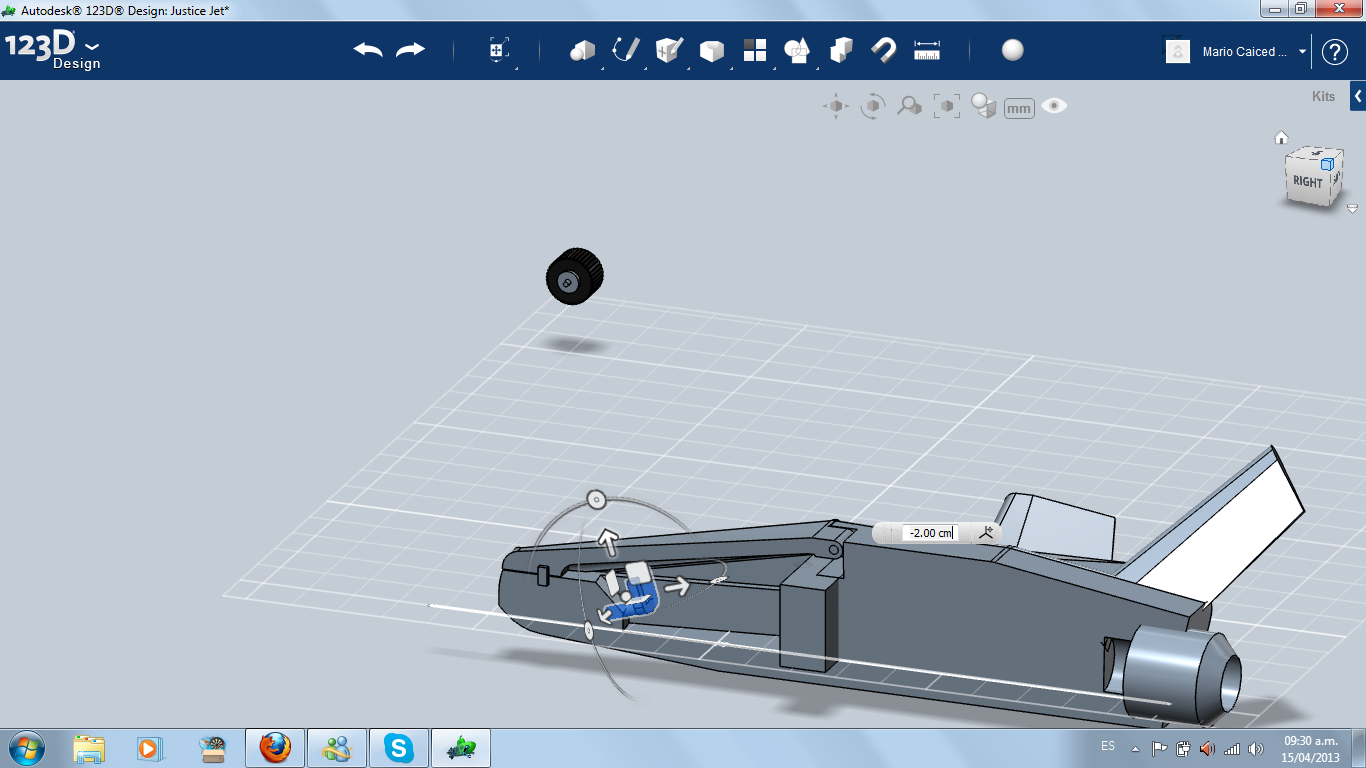Click the Fit view tool
Viewport: 1366px width, 768px height.
[946, 106]
